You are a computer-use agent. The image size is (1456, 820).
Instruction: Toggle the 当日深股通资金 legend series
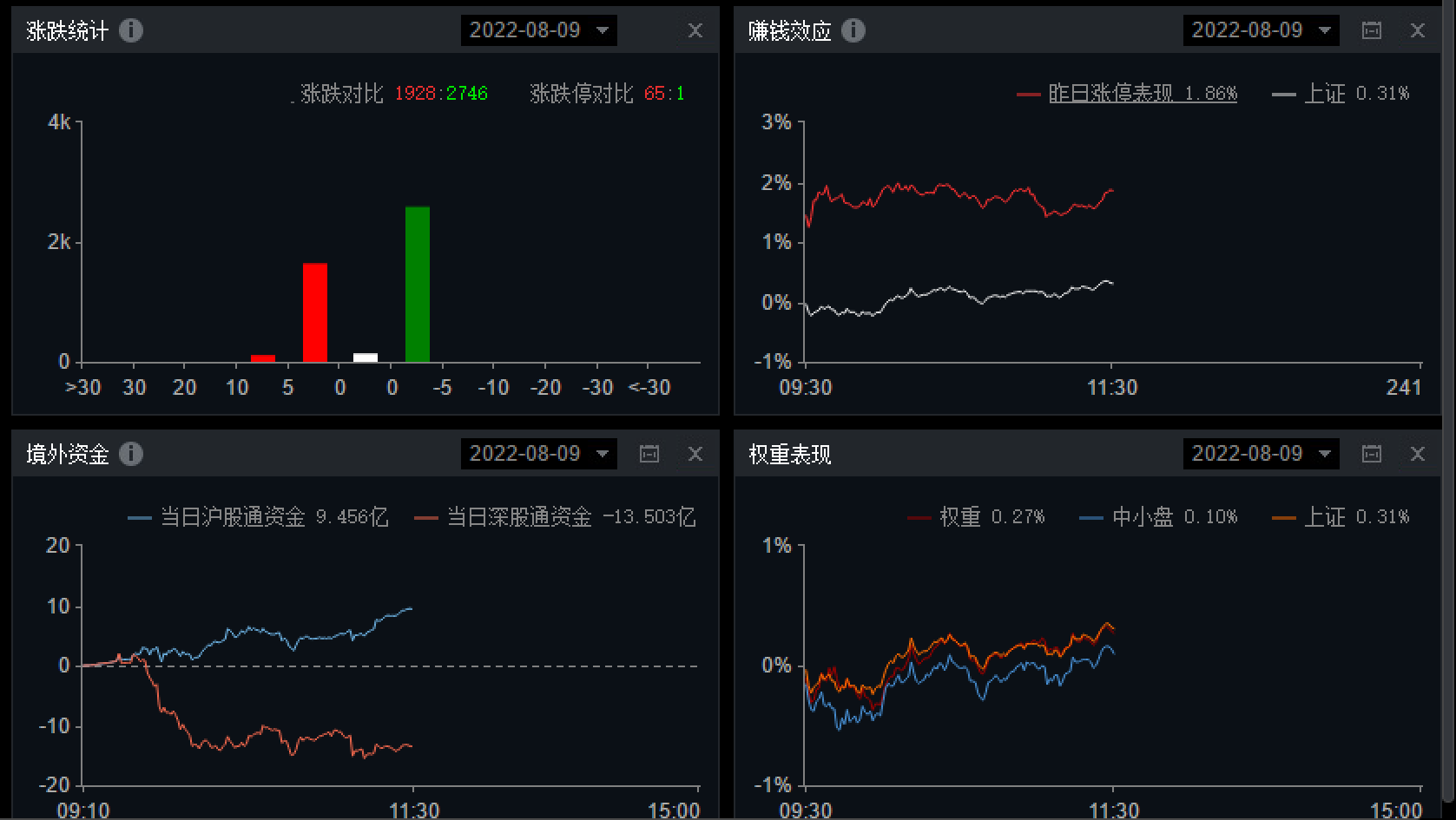pos(556,517)
